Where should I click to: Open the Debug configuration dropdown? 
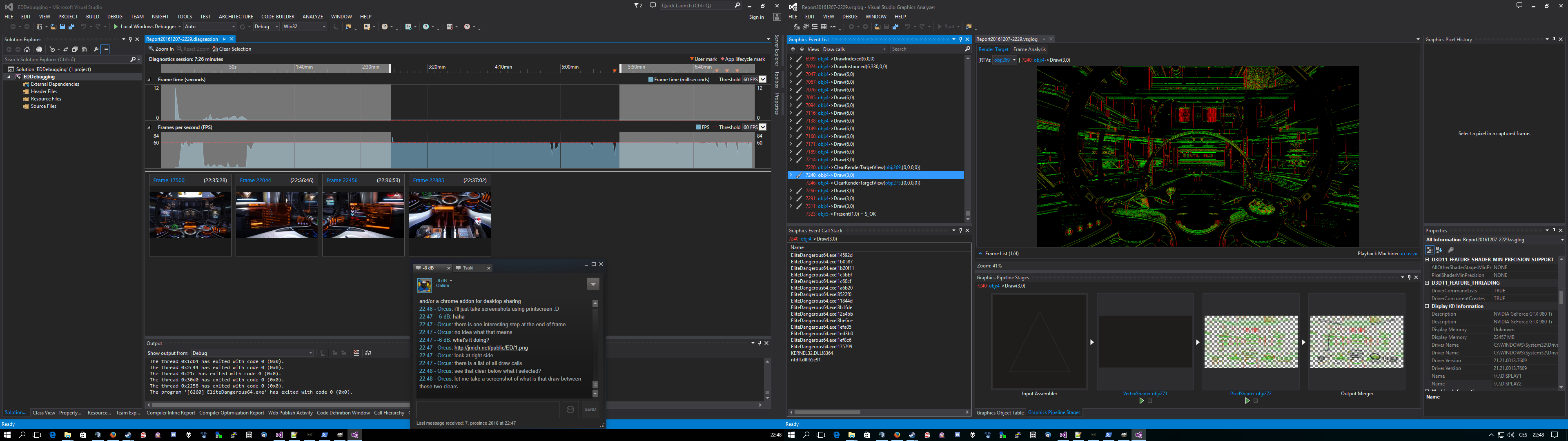266,27
